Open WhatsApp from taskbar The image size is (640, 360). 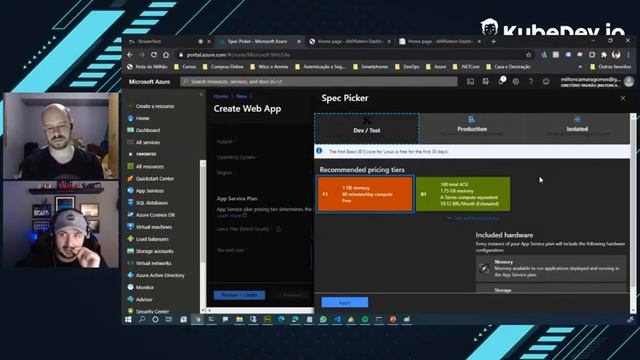click(x=323, y=320)
